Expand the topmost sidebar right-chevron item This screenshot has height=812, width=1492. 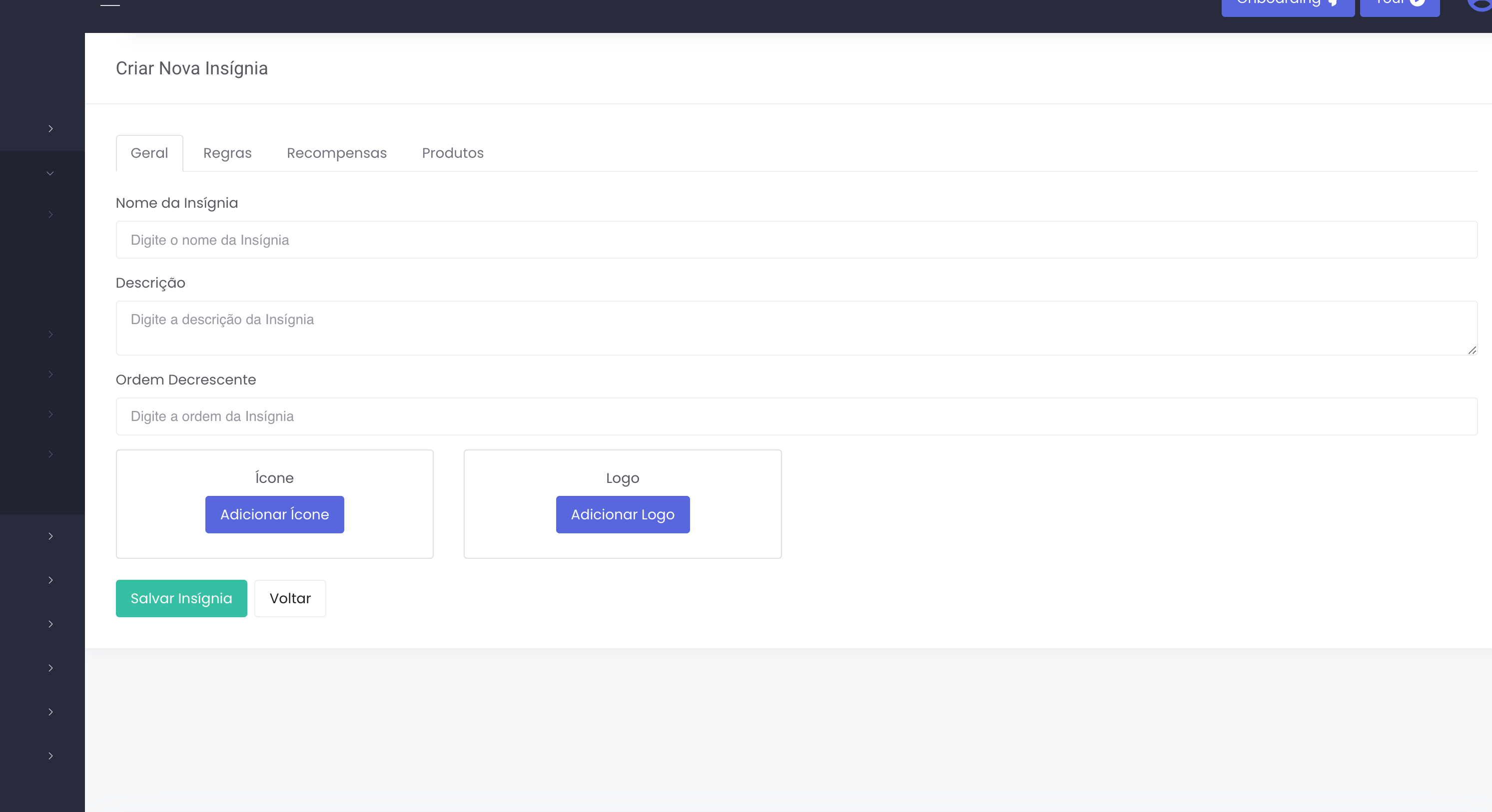(x=50, y=128)
